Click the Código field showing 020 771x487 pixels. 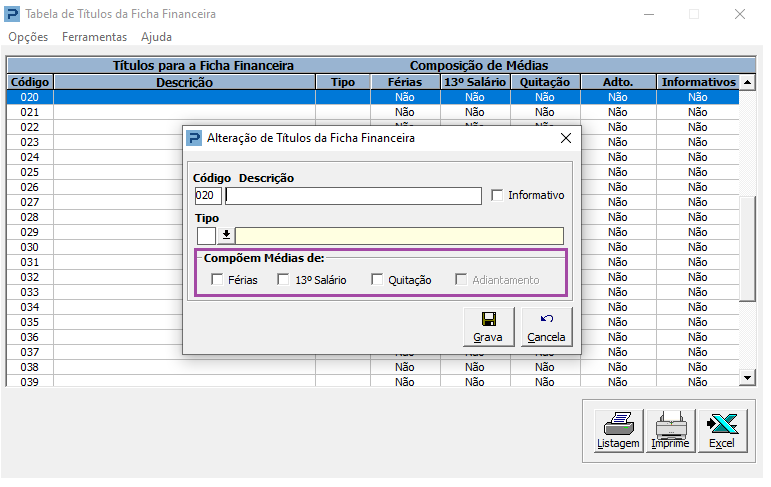pyautogui.click(x=208, y=196)
